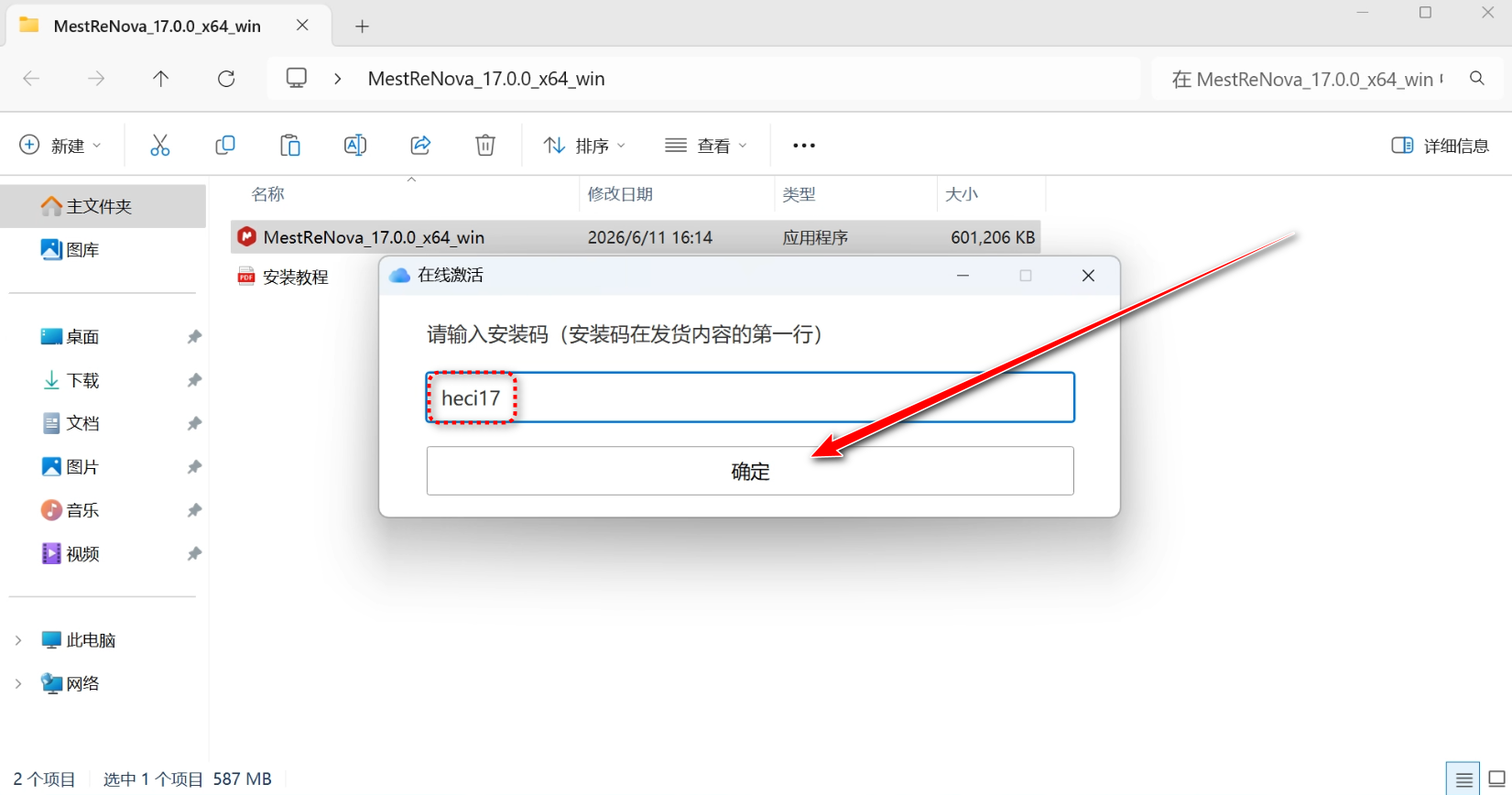1512x795 pixels.
Task: Minimize the 在线激活 dialog
Action: click(963, 276)
